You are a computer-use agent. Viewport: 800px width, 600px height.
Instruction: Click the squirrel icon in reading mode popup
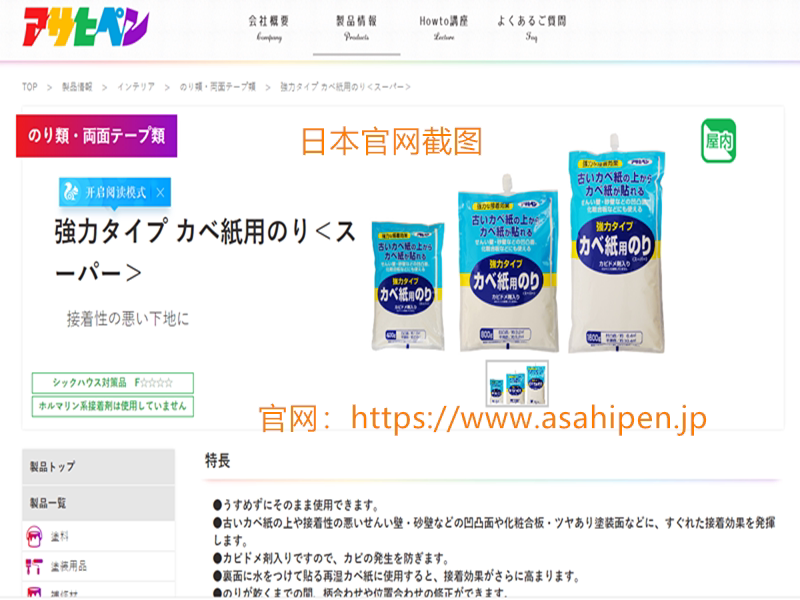(71, 192)
